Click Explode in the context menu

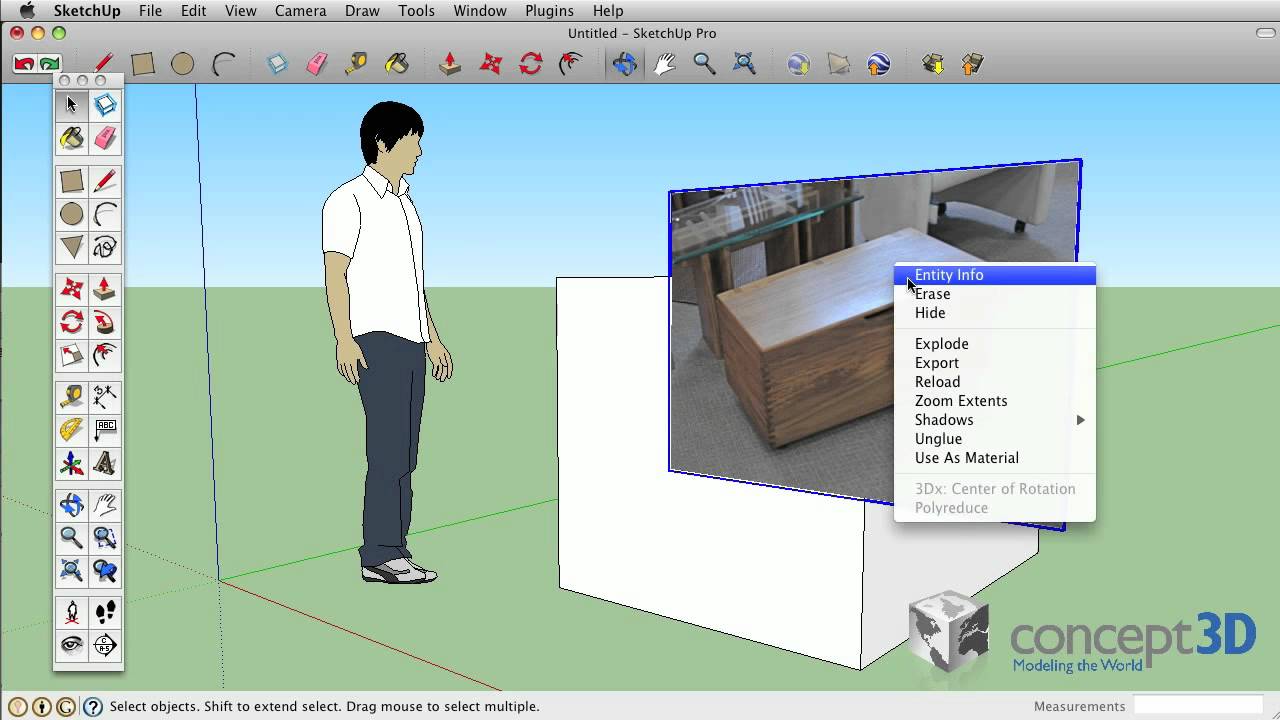click(941, 344)
